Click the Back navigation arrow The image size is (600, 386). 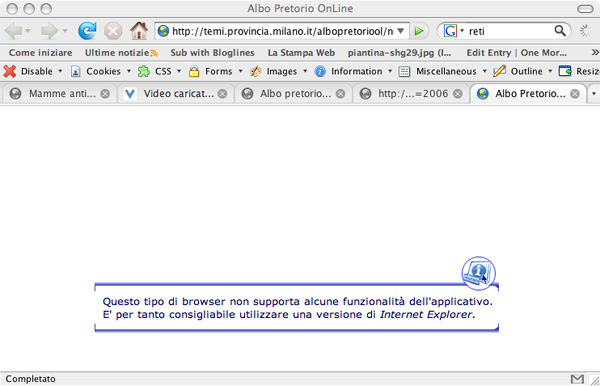14,31
